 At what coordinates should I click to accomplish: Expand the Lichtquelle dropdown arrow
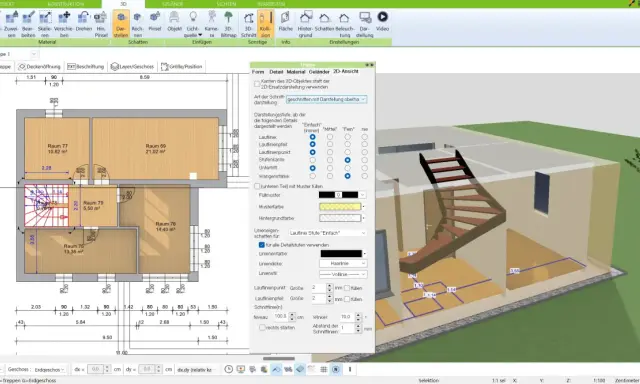pyautogui.click(x=200, y=35)
